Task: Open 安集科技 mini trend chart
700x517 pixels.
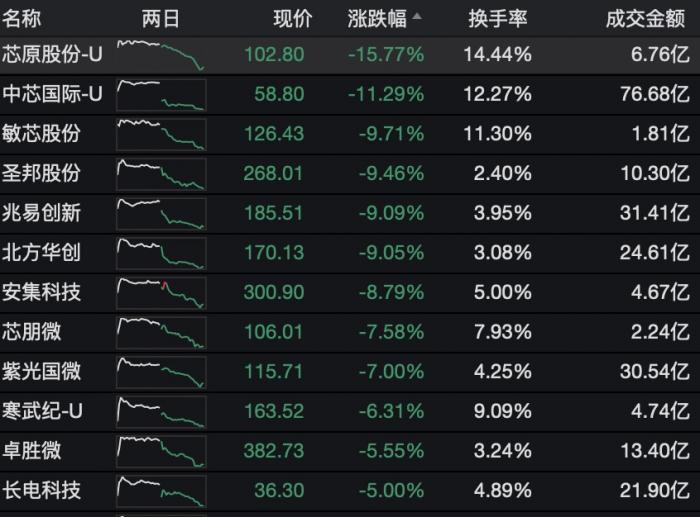Action: [161, 292]
